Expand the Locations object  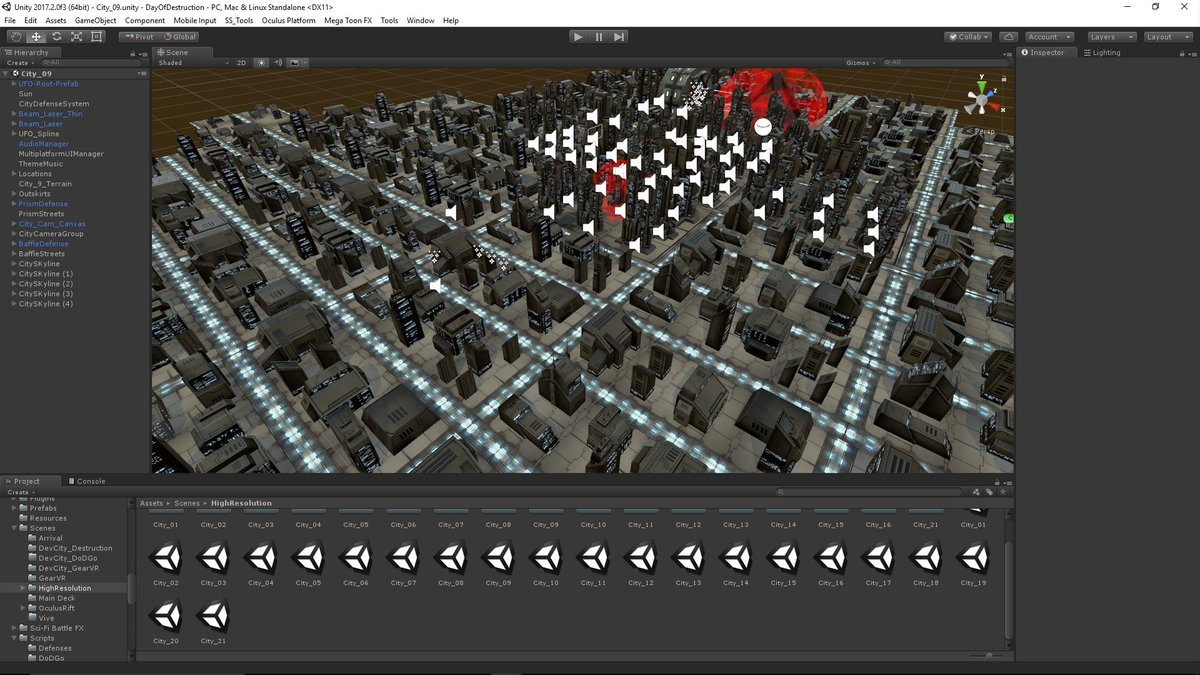14,174
